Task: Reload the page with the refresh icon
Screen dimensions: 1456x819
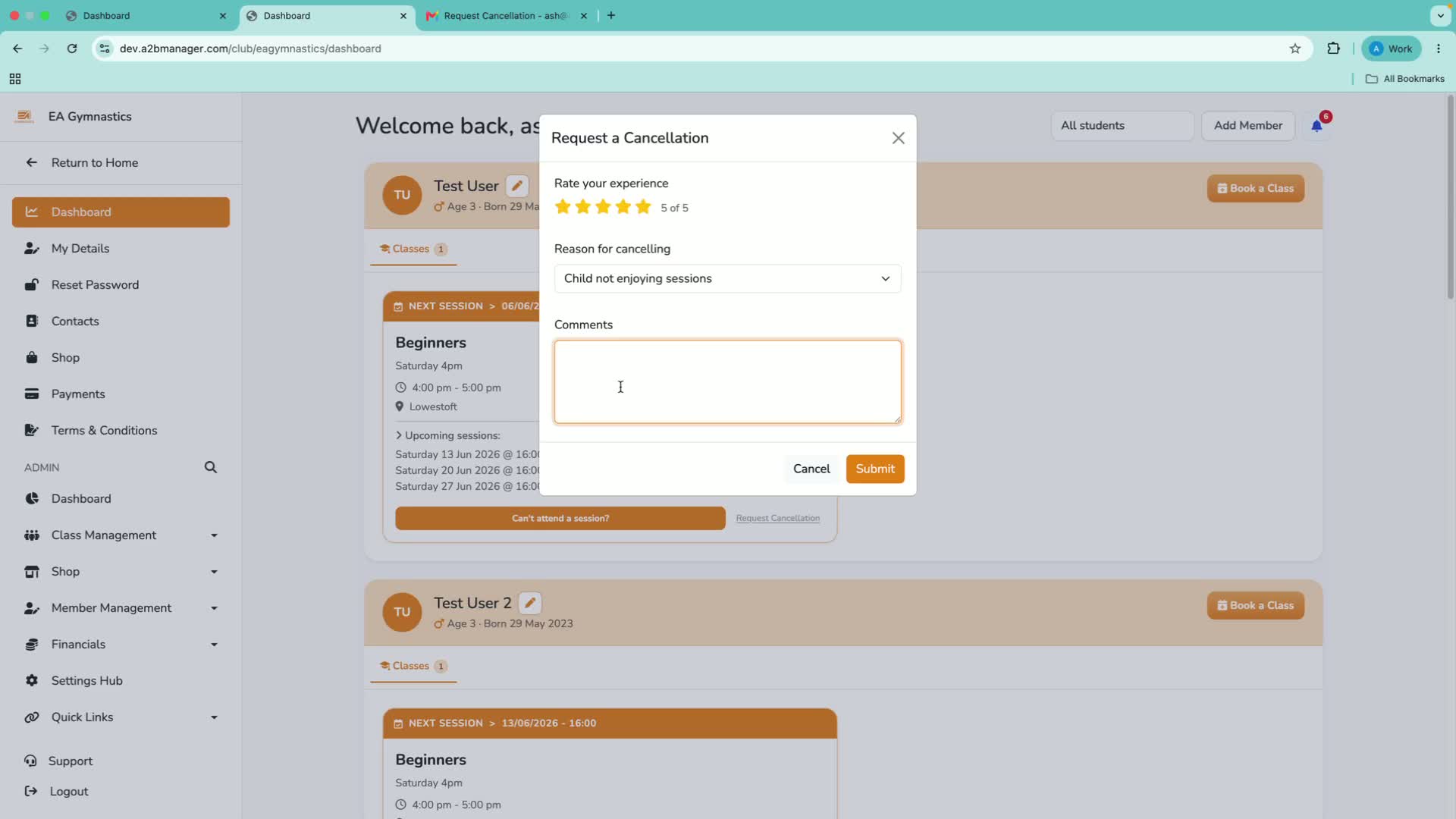Action: (72, 49)
